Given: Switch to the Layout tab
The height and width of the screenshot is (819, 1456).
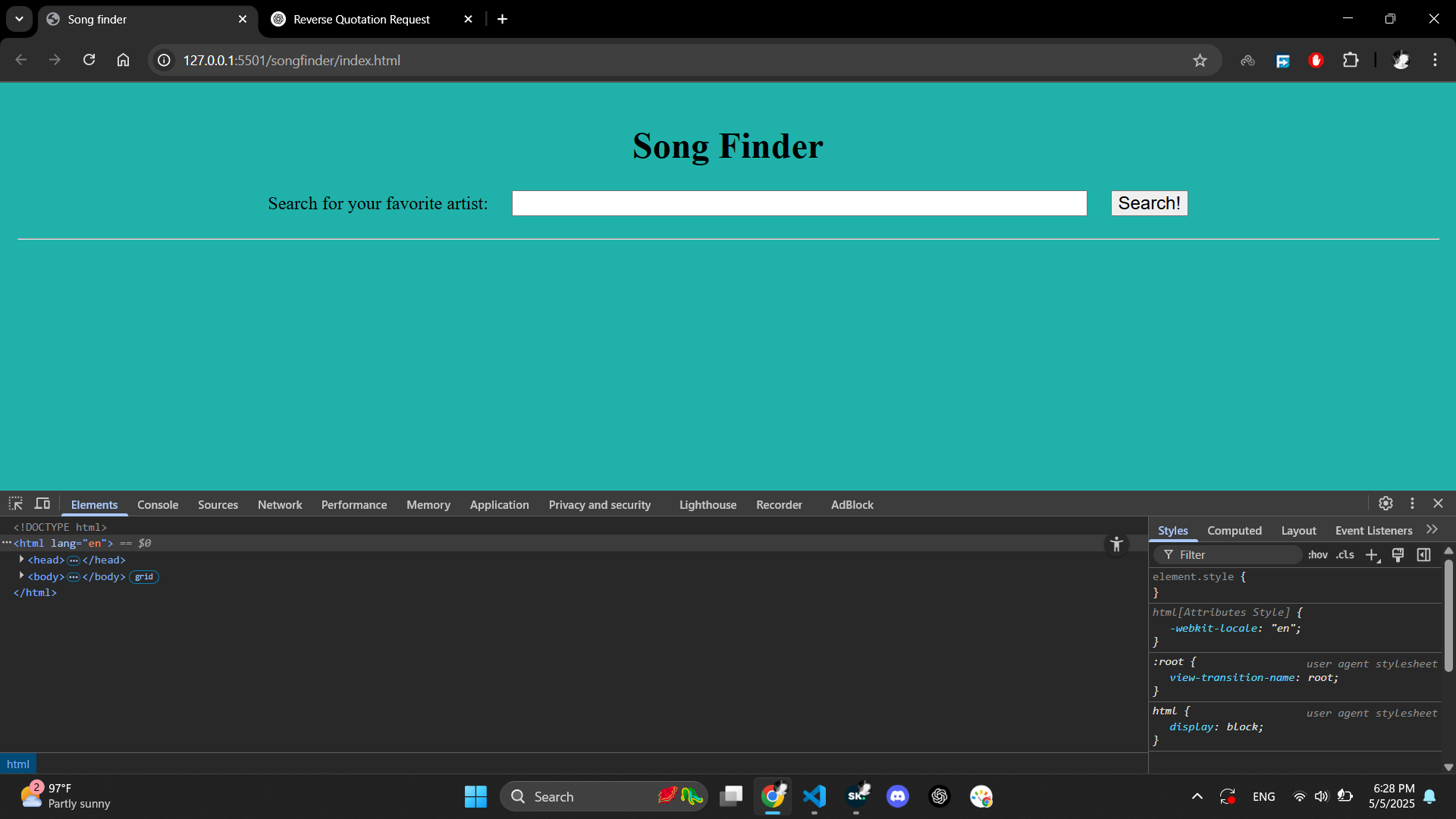Looking at the screenshot, I should coord(1298,531).
